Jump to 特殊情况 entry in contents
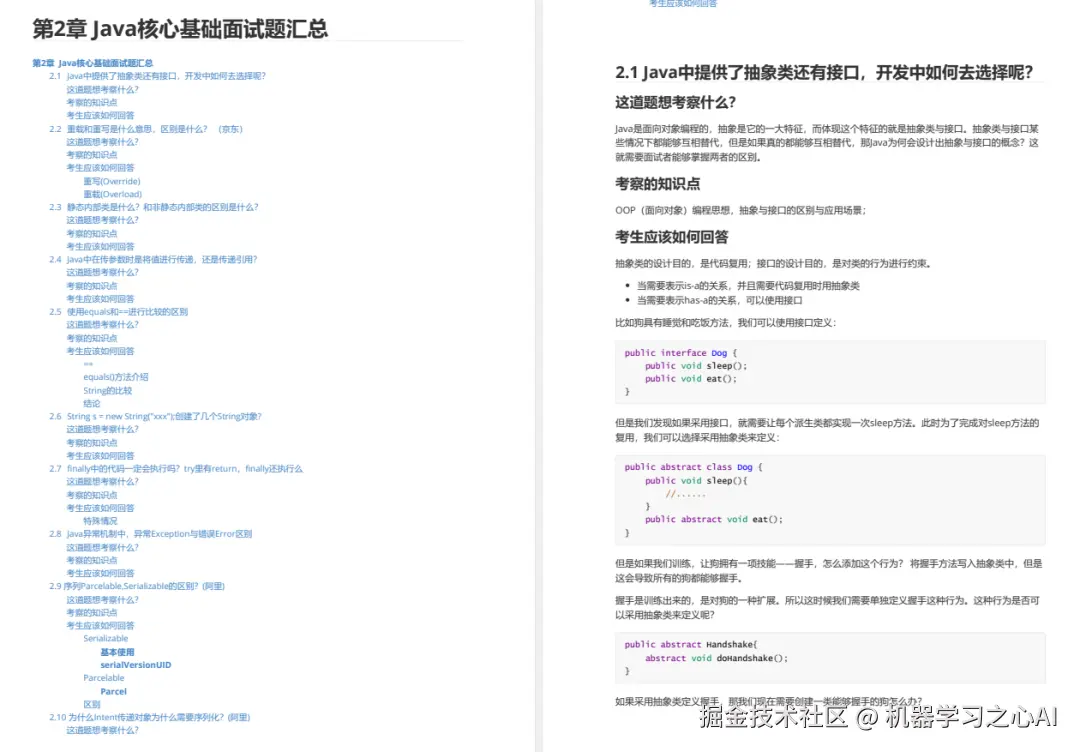 coord(100,521)
